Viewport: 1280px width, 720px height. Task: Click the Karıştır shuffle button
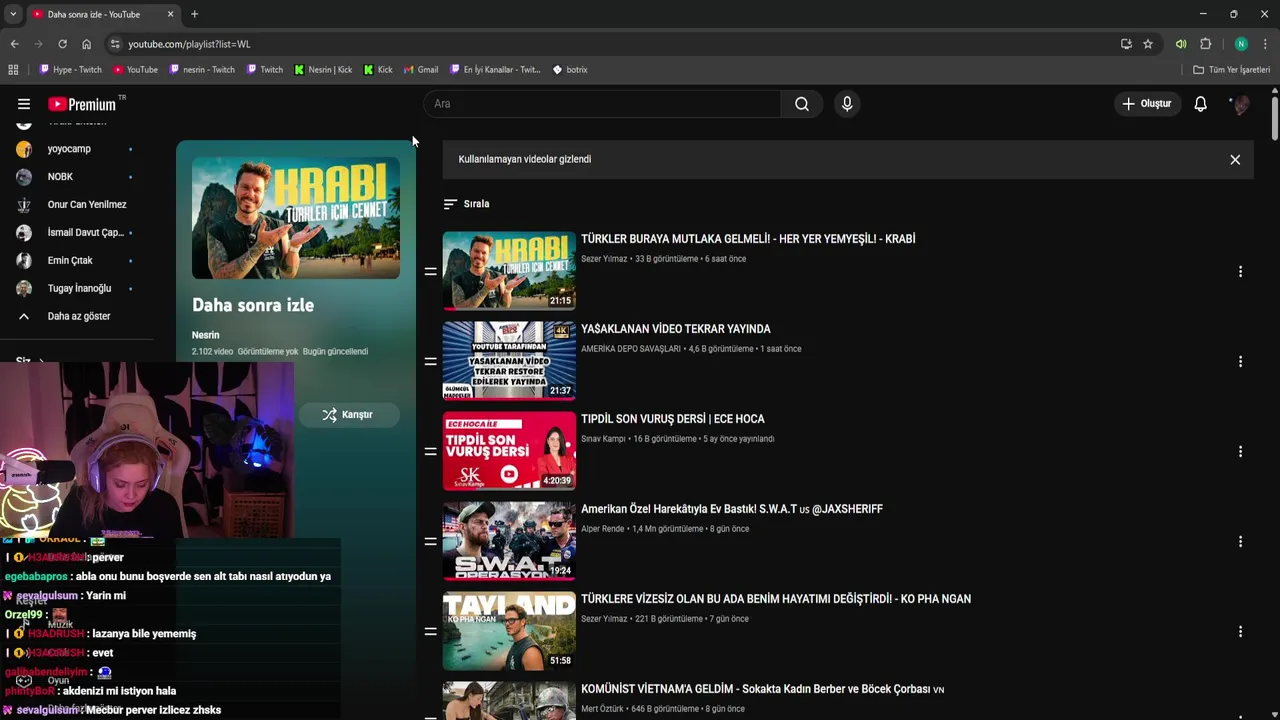[347, 415]
